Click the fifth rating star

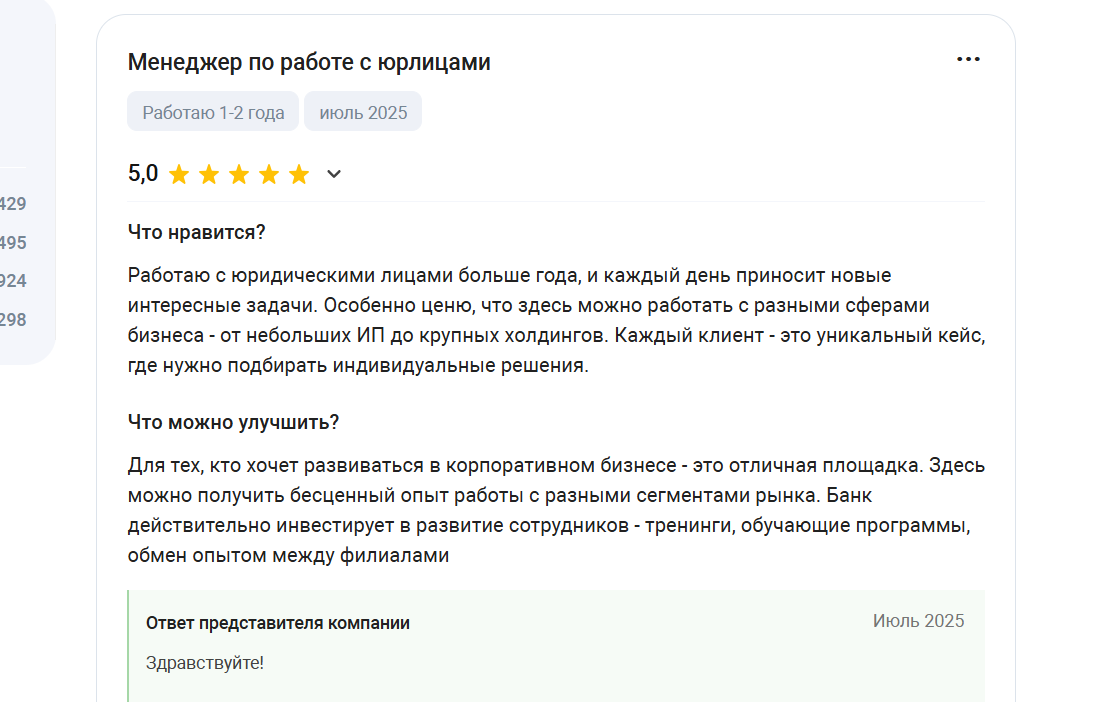[300, 174]
